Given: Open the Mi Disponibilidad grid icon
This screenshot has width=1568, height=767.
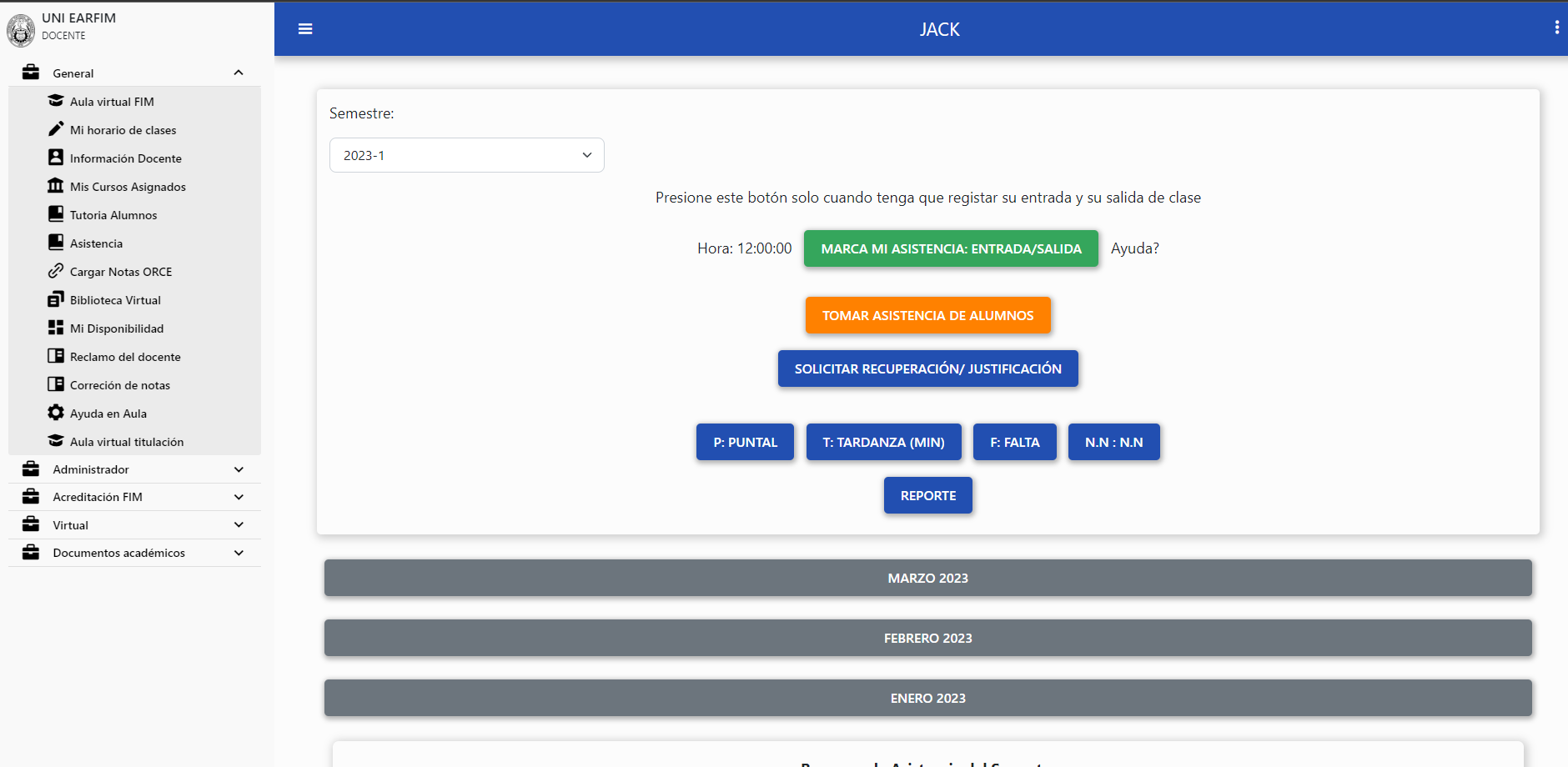Looking at the screenshot, I should pyautogui.click(x=56, y=328).
